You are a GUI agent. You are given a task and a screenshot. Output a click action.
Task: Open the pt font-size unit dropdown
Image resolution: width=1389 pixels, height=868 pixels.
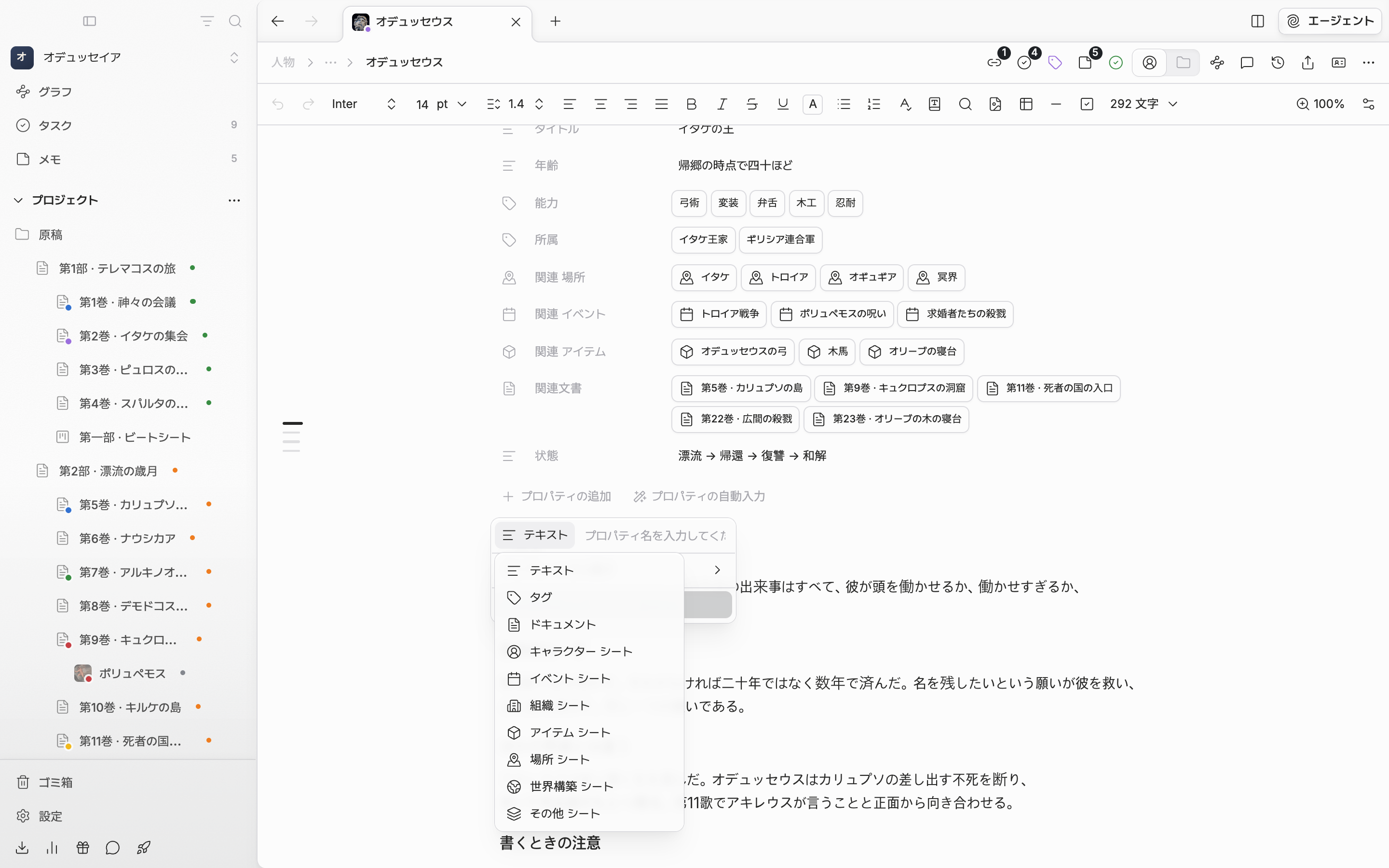[x=451, y=104]
